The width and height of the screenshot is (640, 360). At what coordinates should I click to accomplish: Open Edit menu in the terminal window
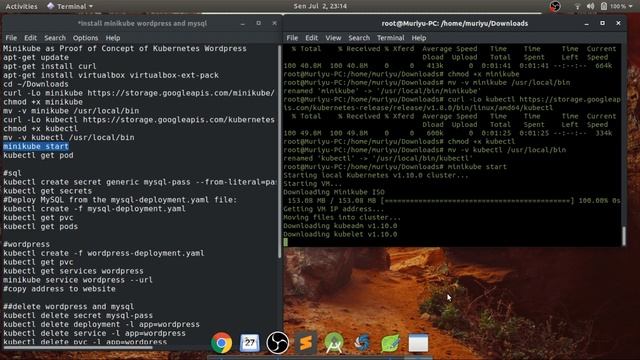pyautogui.click(x=311, y=38)
